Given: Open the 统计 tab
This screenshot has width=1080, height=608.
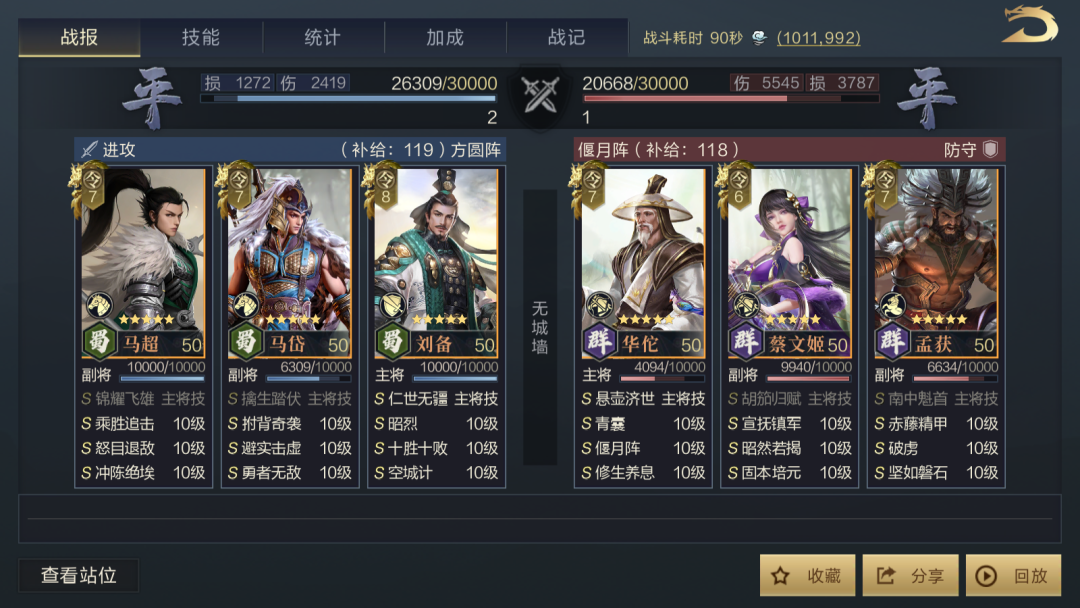Looking at the screenshot, I should click(323, 37).
